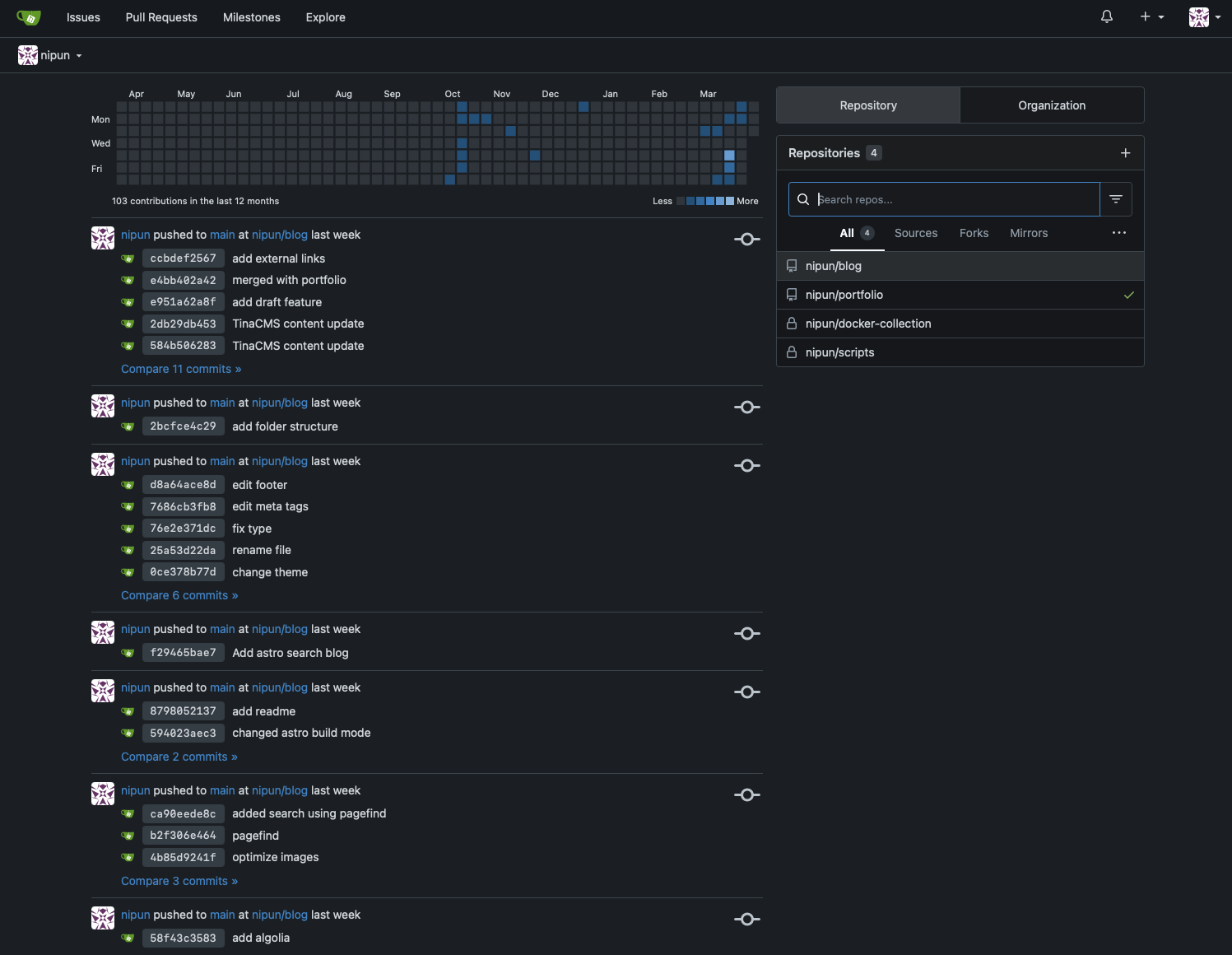Select the Repository view toggle
Image resolution: width=1232 pixels, height=955 pixels.
[x=868, y=105]
